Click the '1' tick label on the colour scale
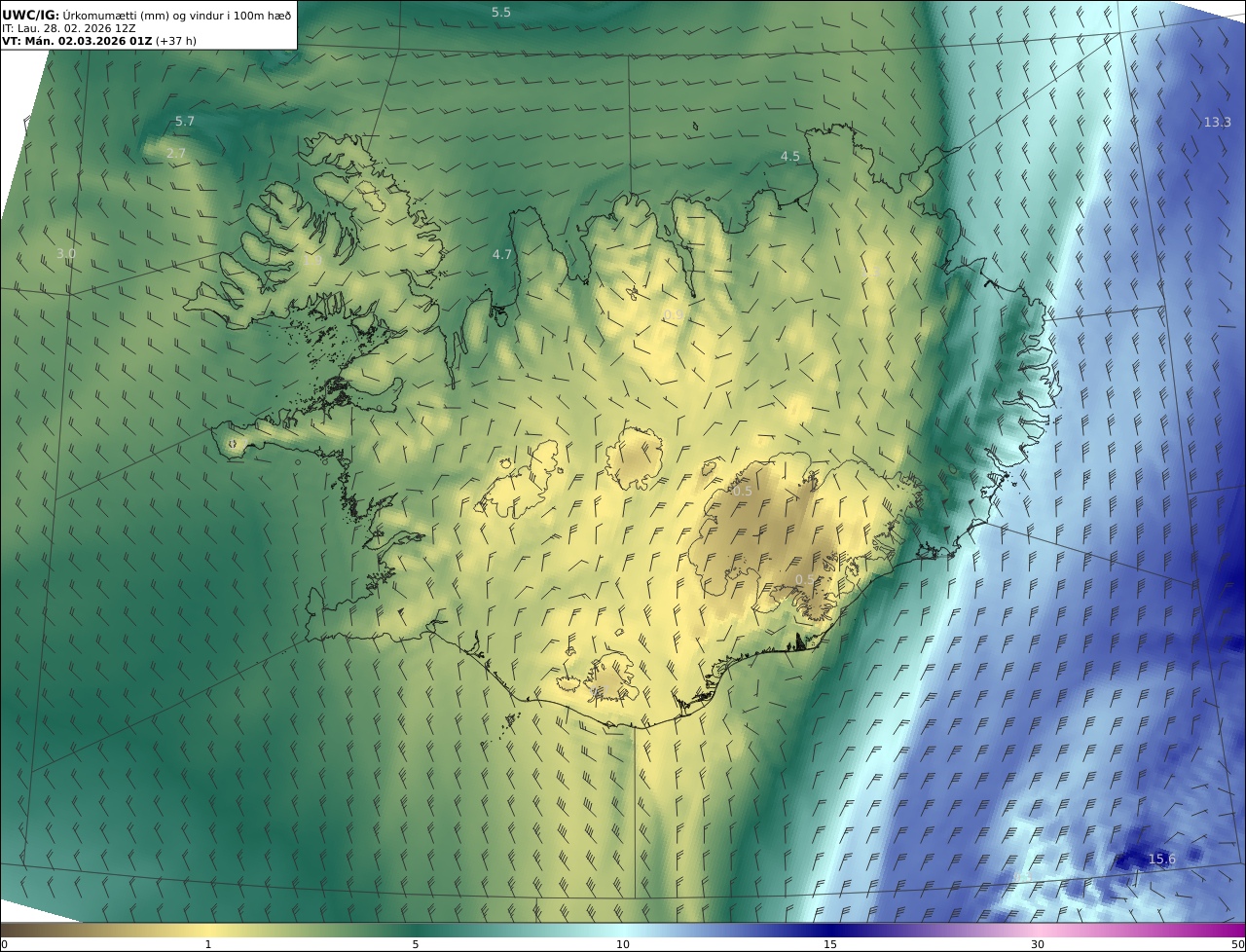The height and width of the screenshot is (952, 1246). (207, 944)
